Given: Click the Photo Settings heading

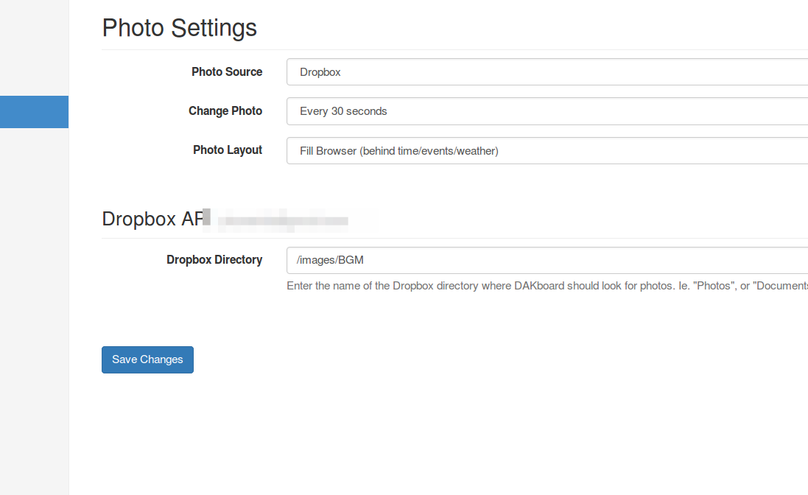Looking at the screenshot, I should [x=179, y=28].
